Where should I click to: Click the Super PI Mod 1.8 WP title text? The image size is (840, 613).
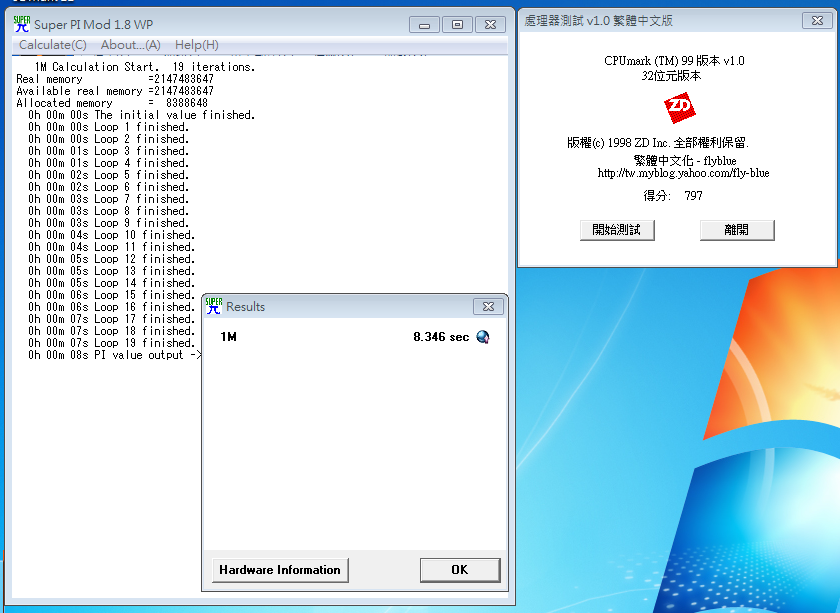94,25
